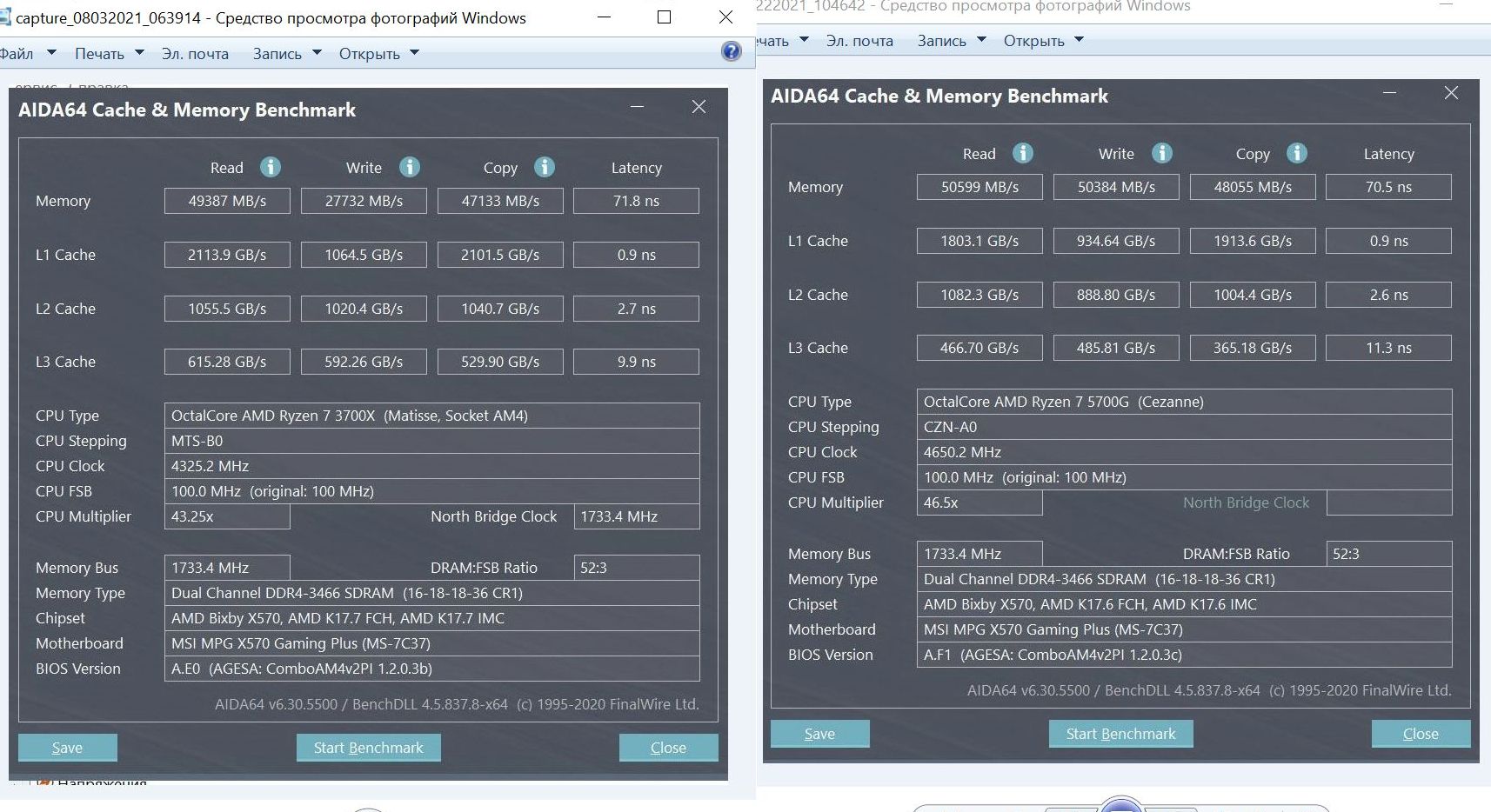Click the memory latency value 70.5 ns
This screenshot has height=812, width=1491.
[x=1389, y=187]
